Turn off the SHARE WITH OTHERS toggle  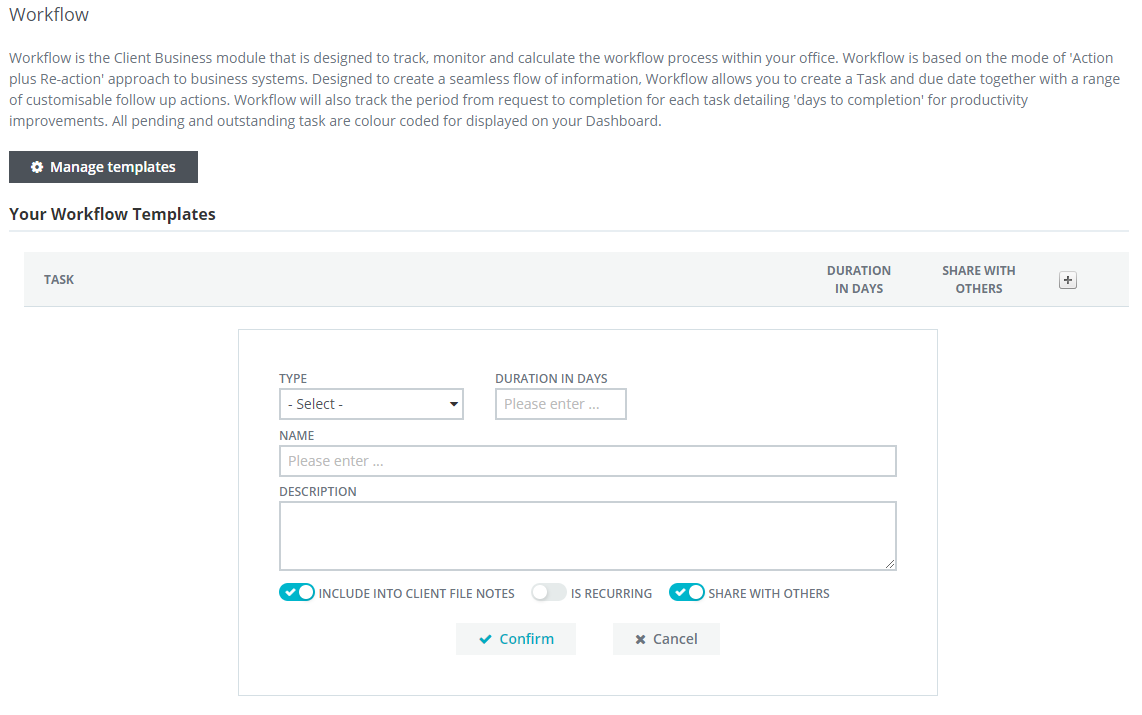[x=687, y=592]
